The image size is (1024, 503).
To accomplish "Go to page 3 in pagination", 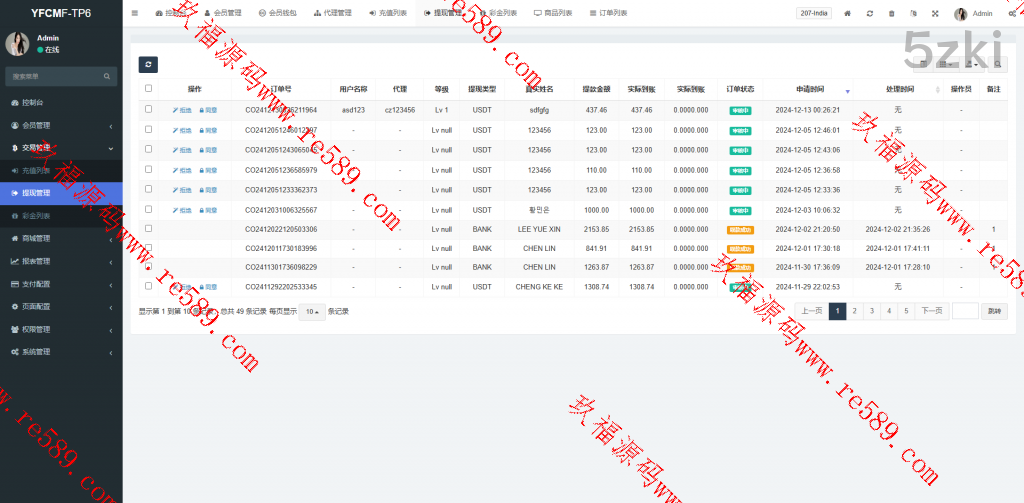I will point(872,311).
